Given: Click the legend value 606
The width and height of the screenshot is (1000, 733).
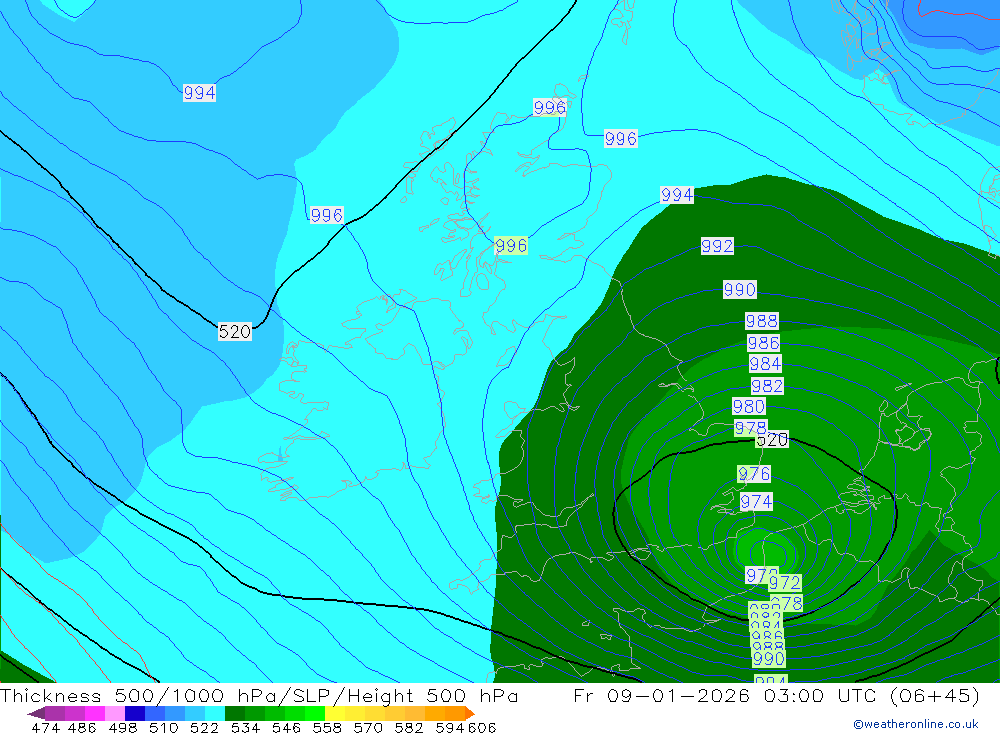Looking at the screenshot, I should coord(481,727).
